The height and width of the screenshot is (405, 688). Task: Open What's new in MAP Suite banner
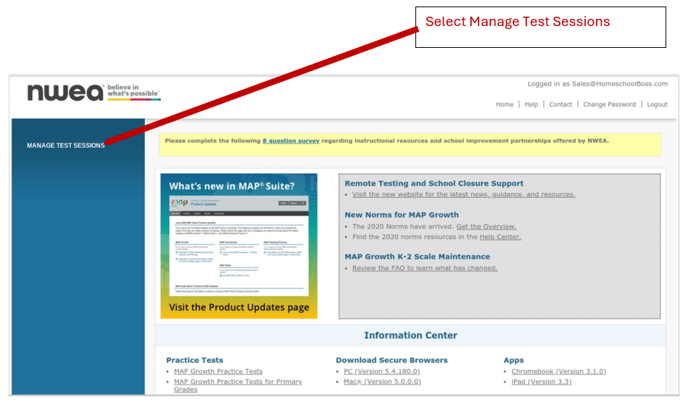click(239, 246)
